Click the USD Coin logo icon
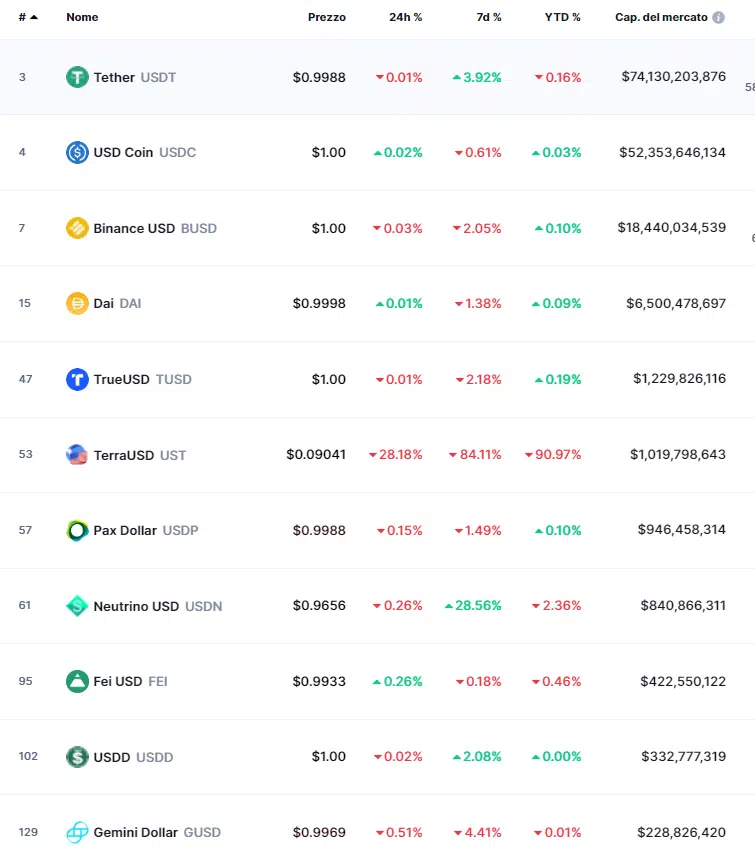This screenshot has width=755, height=863. [77, 153]
